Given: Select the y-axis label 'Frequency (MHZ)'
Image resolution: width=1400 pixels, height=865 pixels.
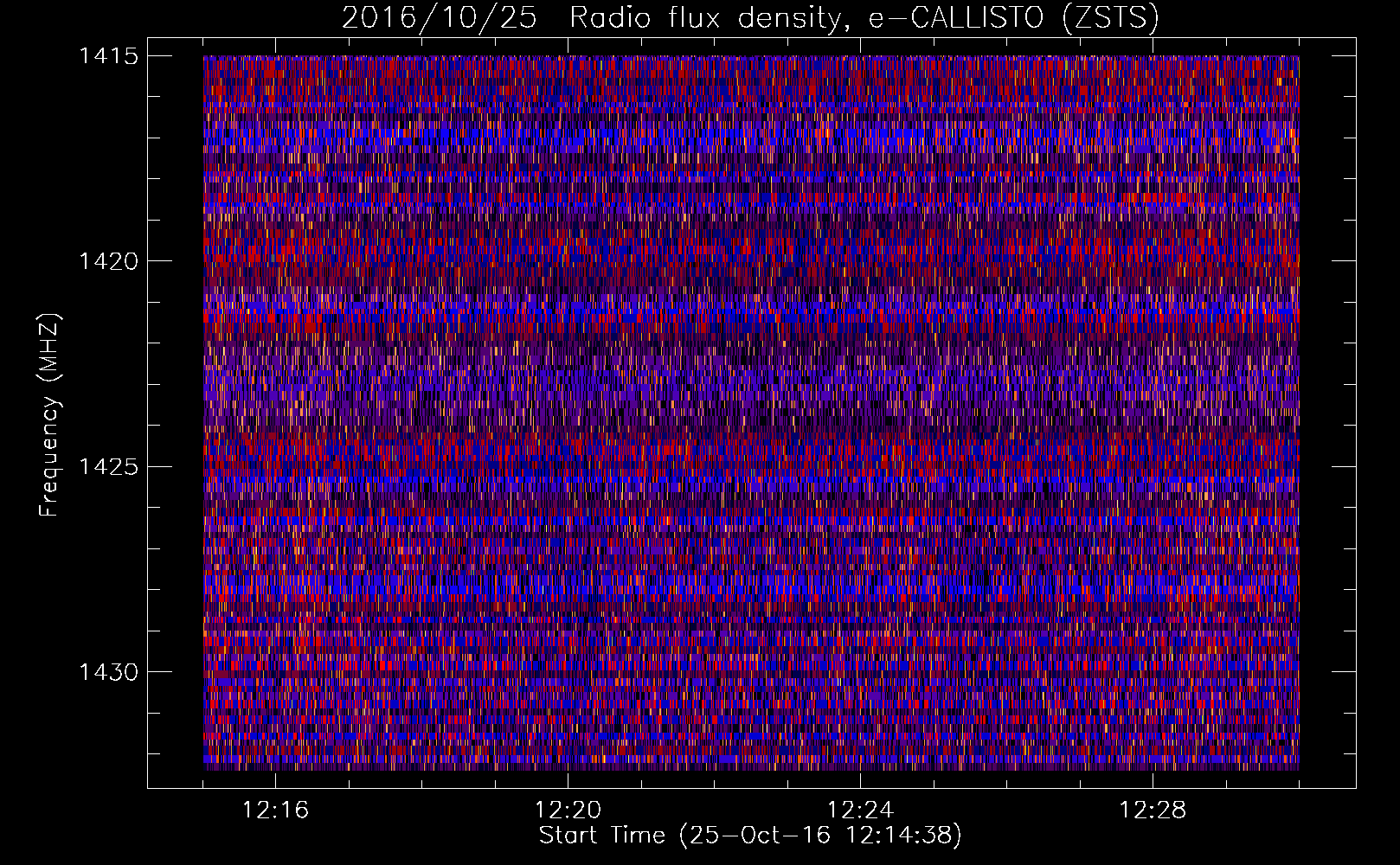Looking at the screenshot, I should pos(49,415).
